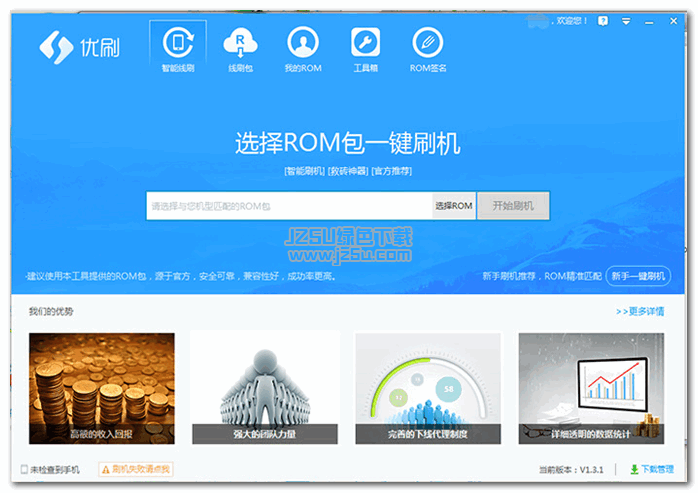Toggle the 未检查到手机 checkbox

click(x=24, y=469)
